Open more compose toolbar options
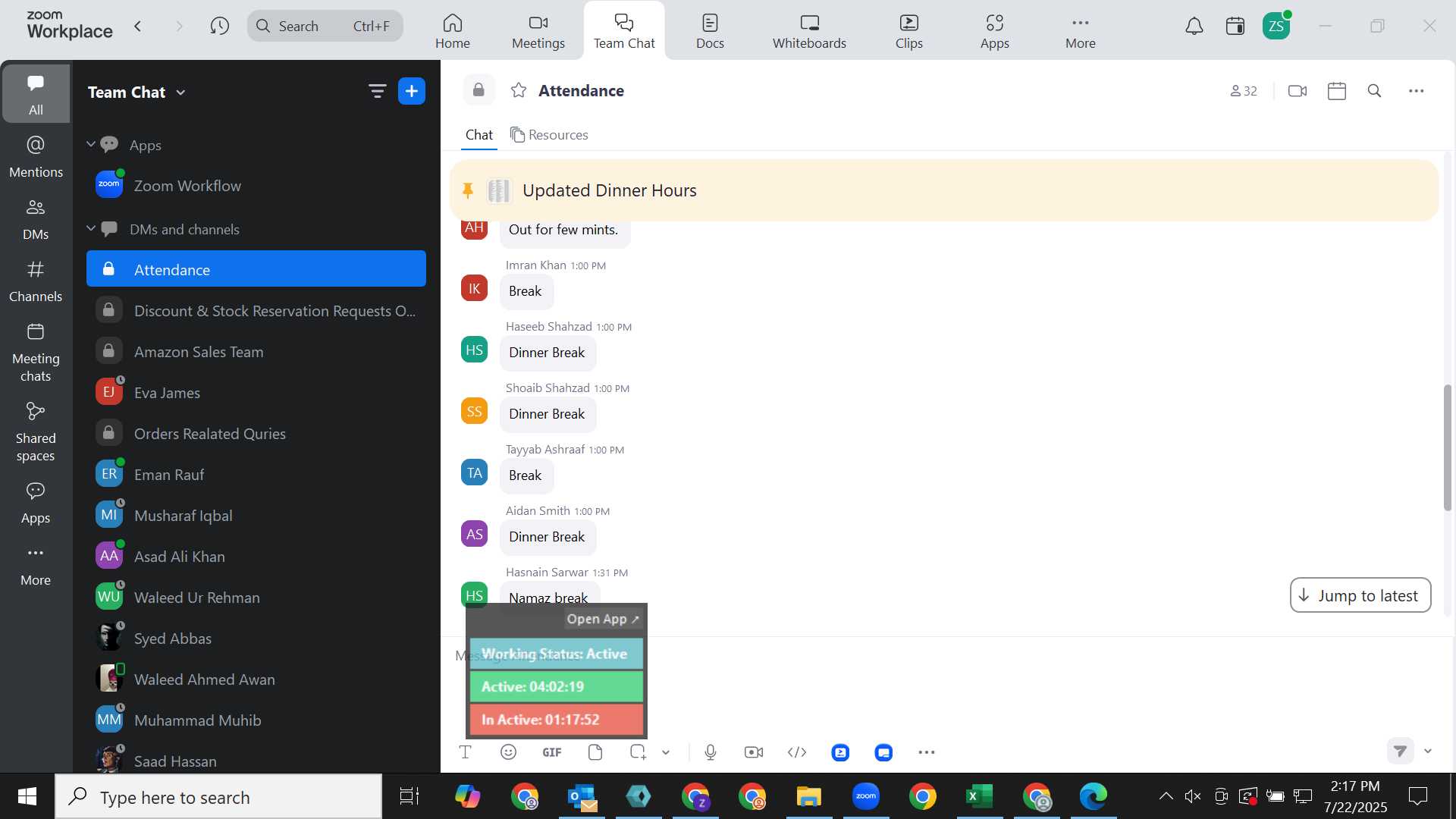The image size is (1456, 819). click(927, 752)
